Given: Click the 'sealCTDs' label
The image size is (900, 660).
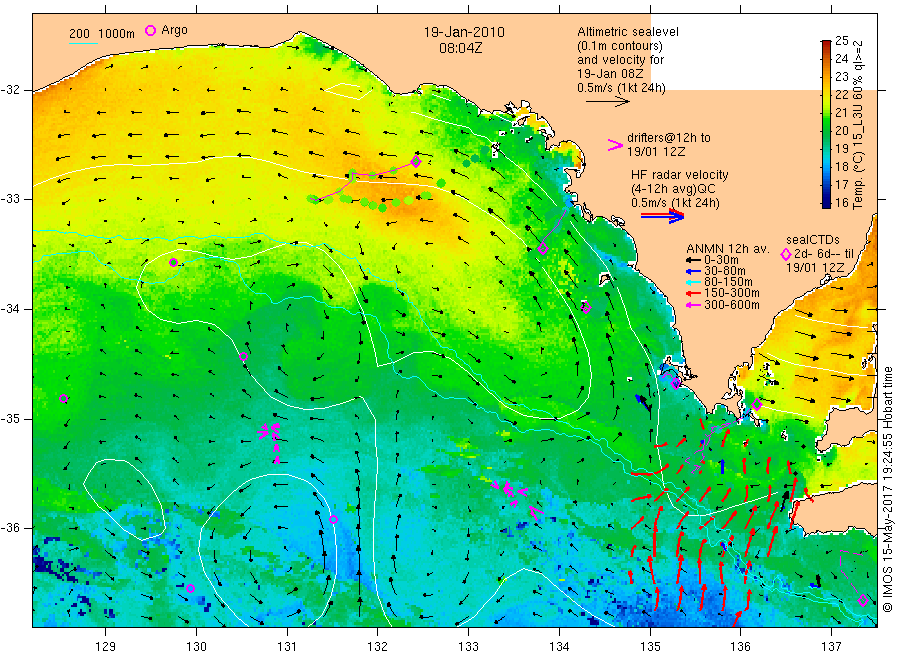Looking at the screenshot, I should pos(813,239).
